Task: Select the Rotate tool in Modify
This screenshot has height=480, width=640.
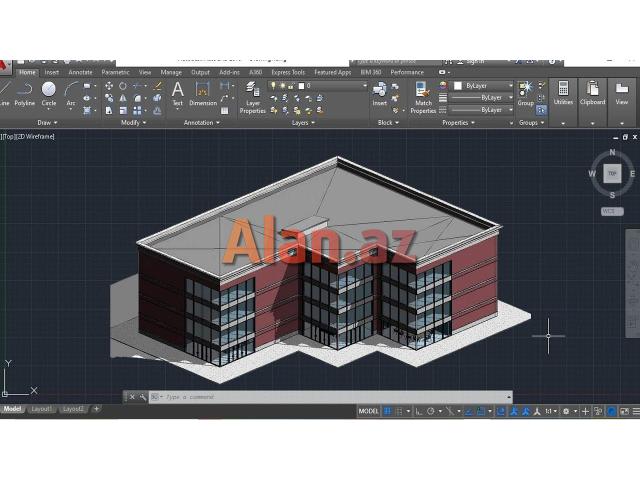Action: [123, 86]
